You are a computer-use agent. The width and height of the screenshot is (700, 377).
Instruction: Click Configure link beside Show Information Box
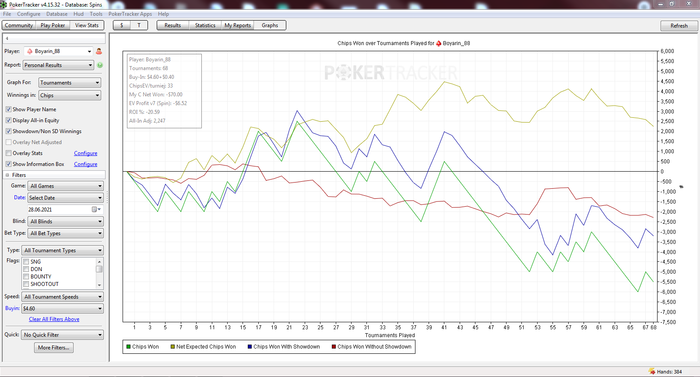(x=85, y=164)
